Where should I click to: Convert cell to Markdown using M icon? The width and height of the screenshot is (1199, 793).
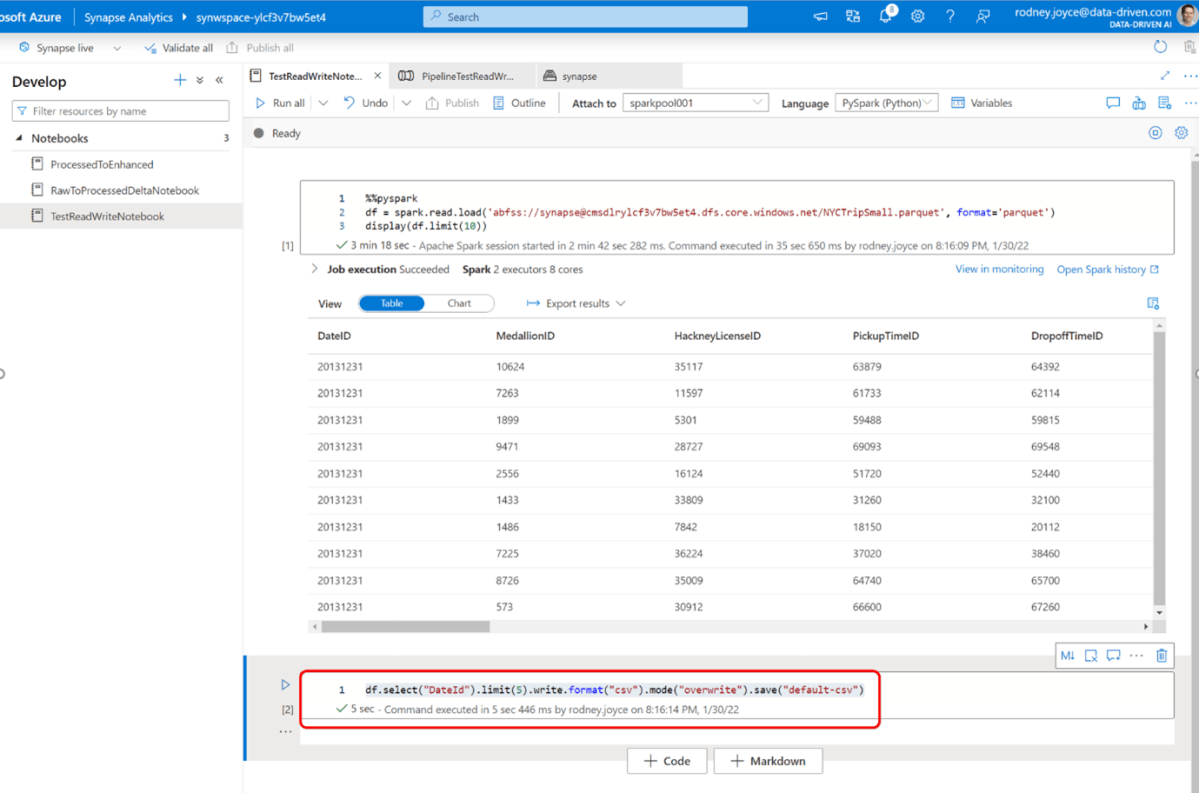tap(1067, 655)
